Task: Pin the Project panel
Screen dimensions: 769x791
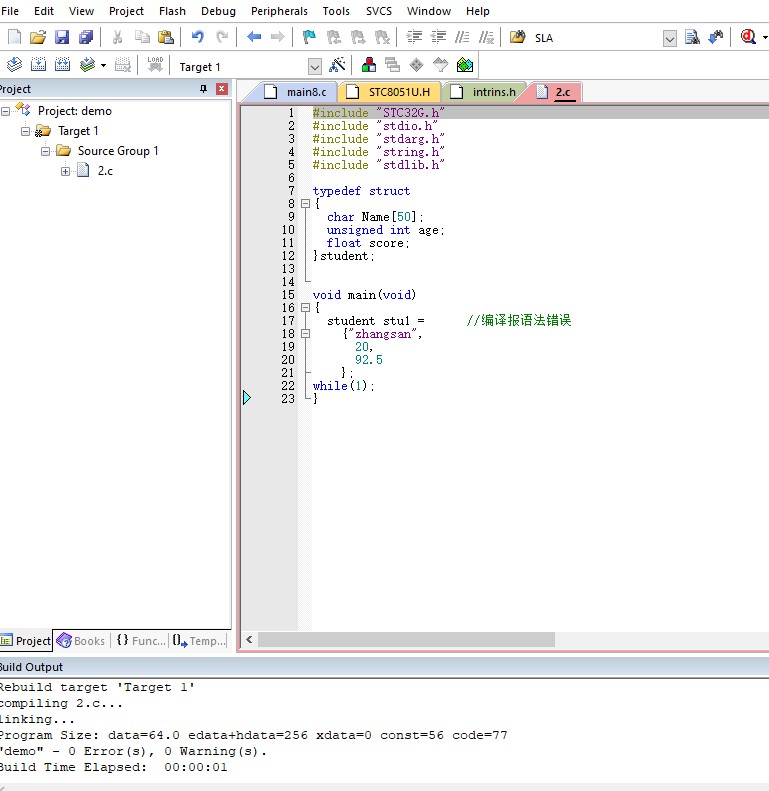Action: (x=203, y=89)
